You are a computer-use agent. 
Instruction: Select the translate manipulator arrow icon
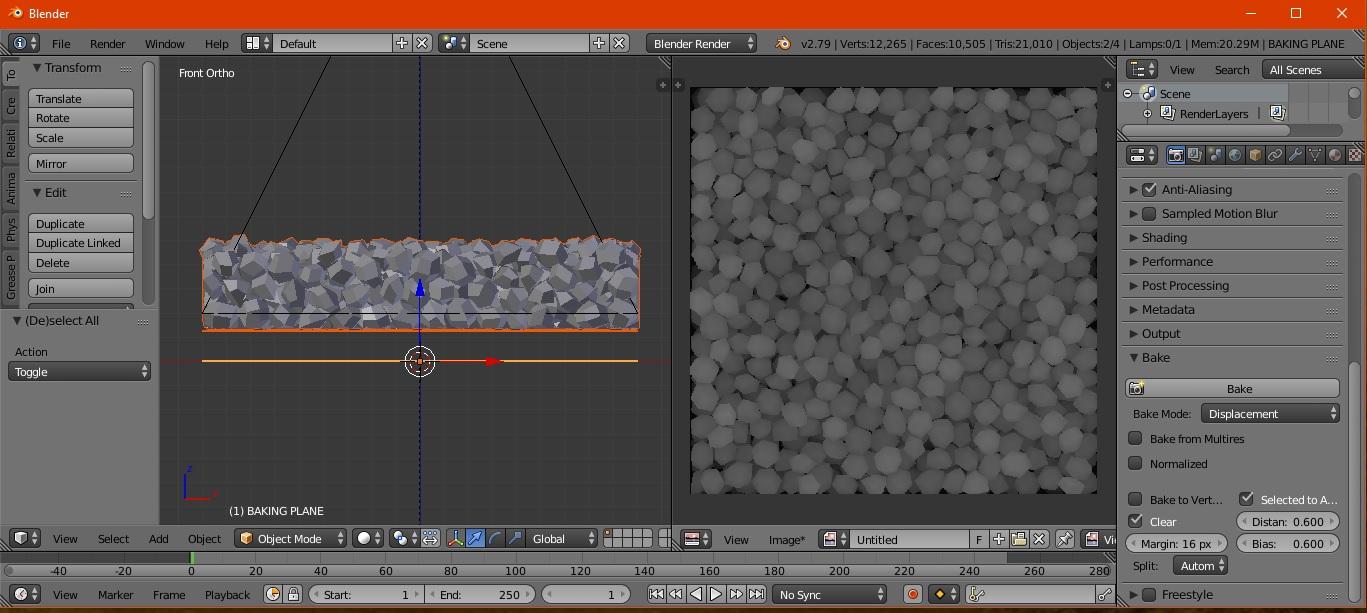[475, 539]
